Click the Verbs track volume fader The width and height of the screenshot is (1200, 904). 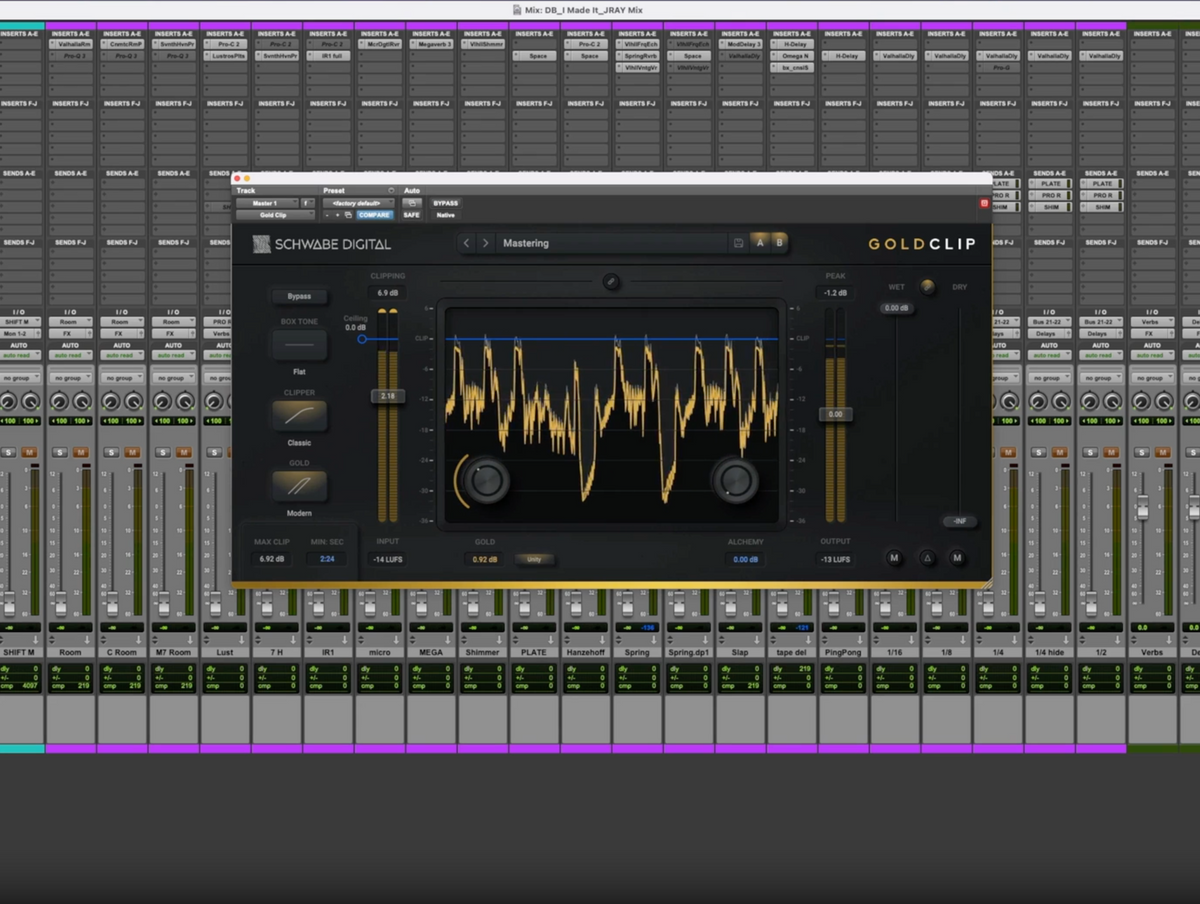click(x=1142, y=508)
